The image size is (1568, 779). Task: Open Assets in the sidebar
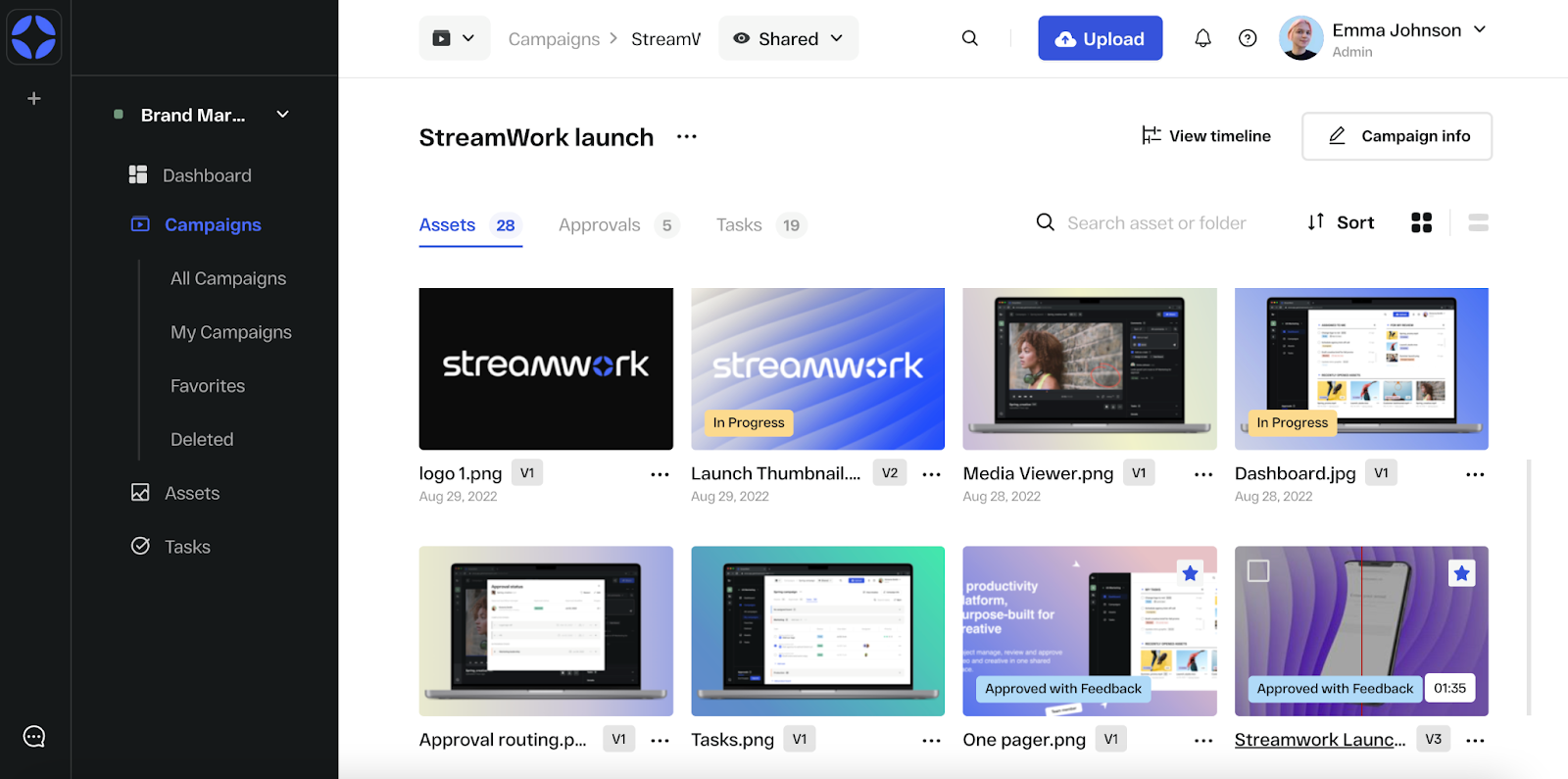tap(175, 493)
